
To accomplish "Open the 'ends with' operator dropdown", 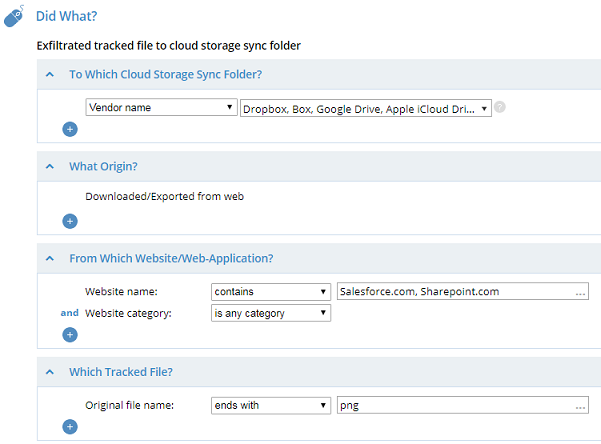I will tap(270, 406).
